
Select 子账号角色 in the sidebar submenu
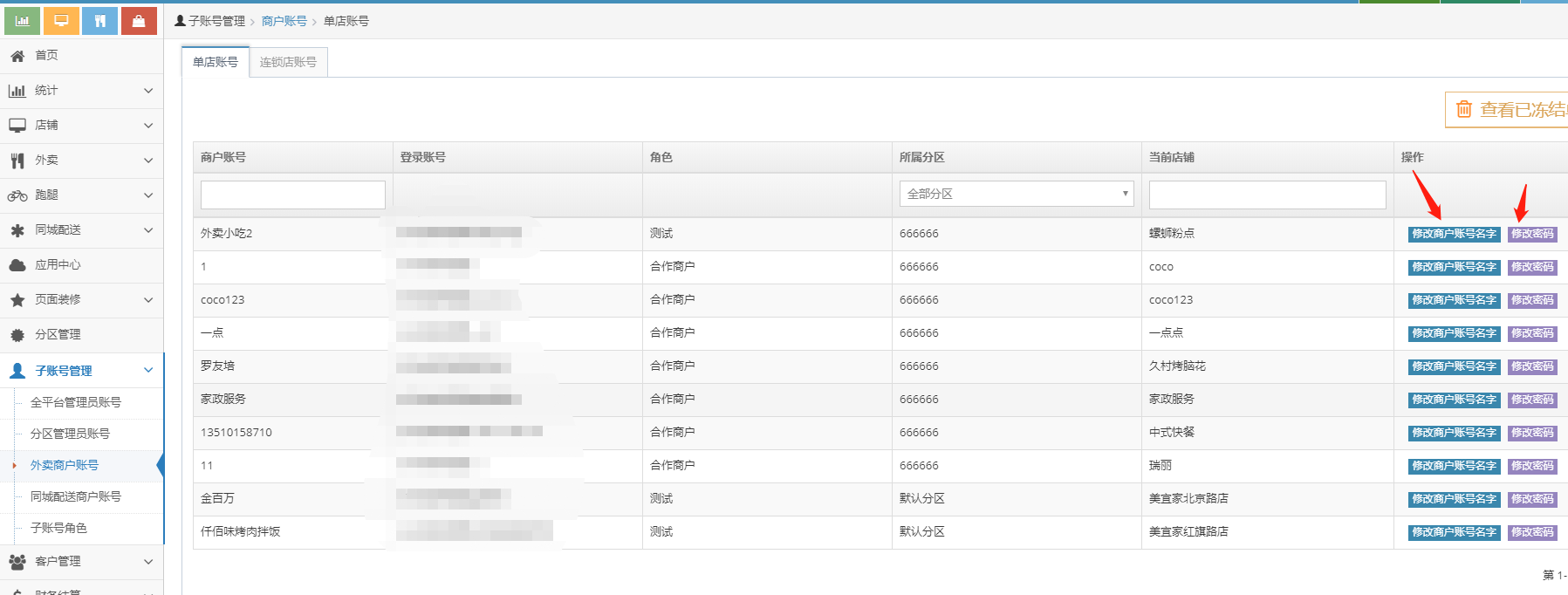point(58,528)
